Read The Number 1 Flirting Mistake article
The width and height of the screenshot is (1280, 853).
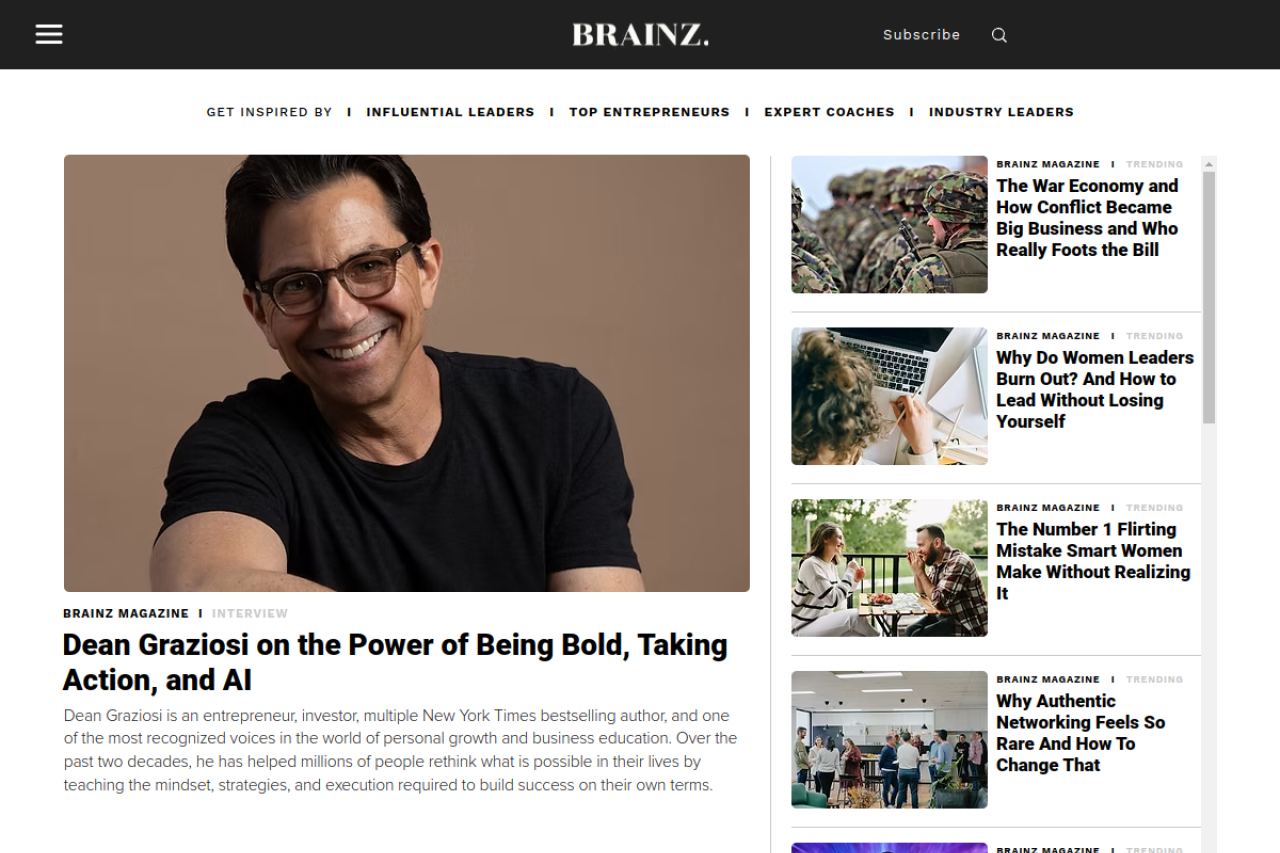point(1093,561)
